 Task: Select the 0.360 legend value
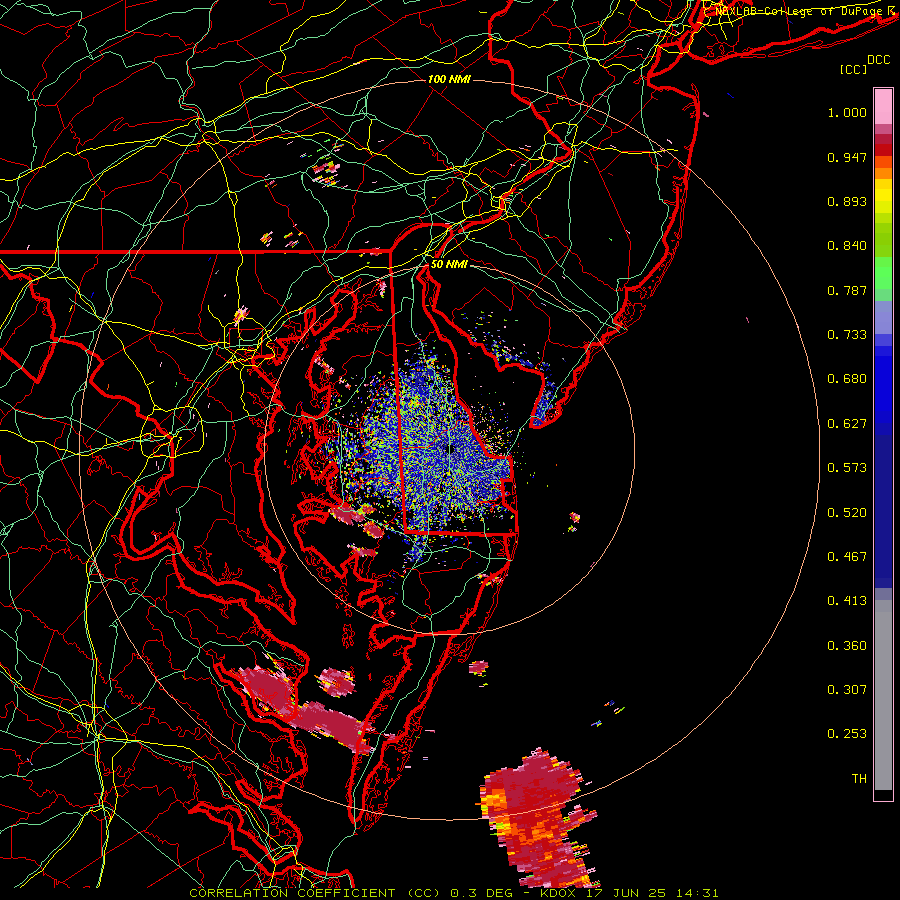(847, 646)
